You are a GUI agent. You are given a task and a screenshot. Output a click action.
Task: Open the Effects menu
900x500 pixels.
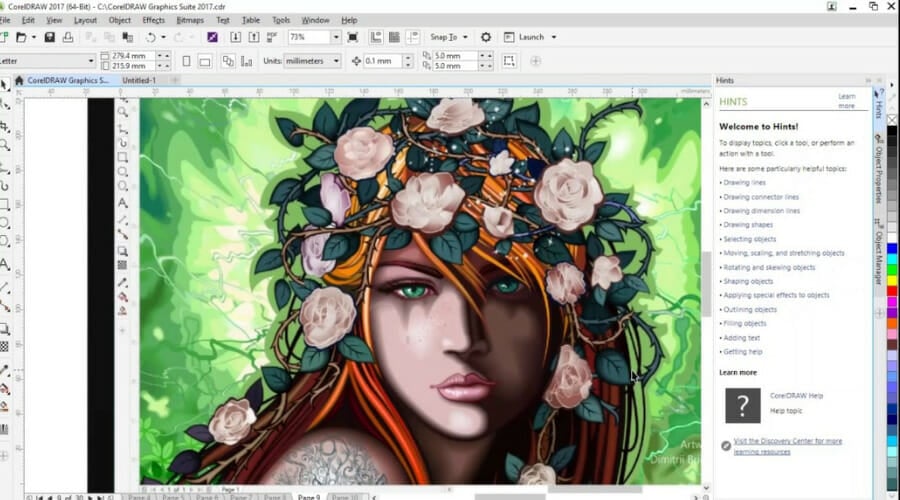click(153, 20)
